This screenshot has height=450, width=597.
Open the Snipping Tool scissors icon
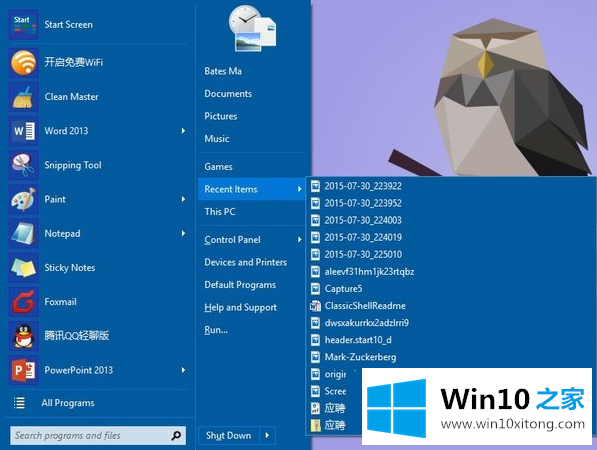coord(24,165)
